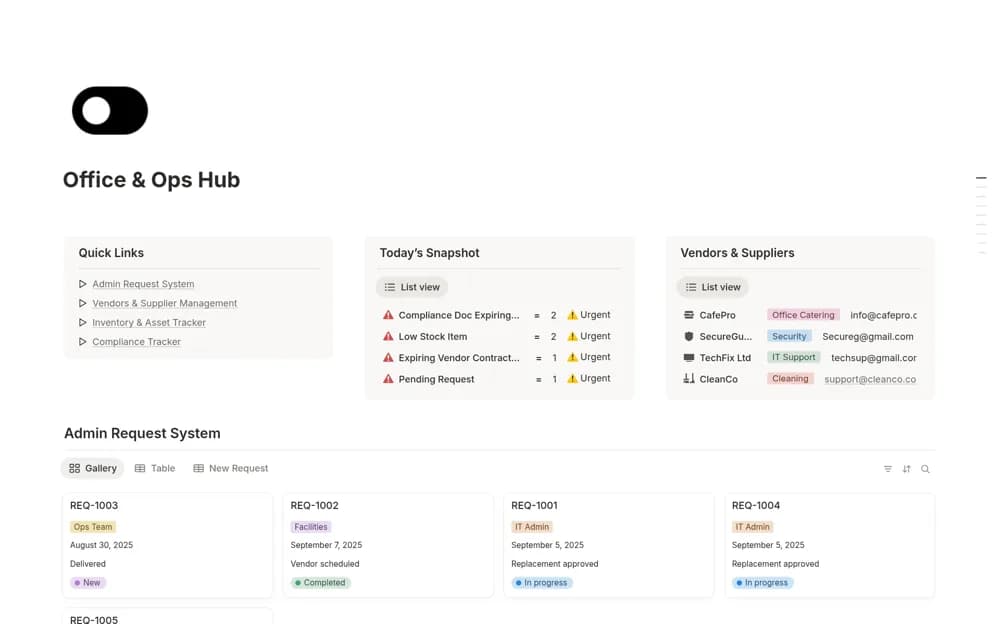Click the Office Catering tag
Viewport: 1000px width, 624px height.
(803, 315)
